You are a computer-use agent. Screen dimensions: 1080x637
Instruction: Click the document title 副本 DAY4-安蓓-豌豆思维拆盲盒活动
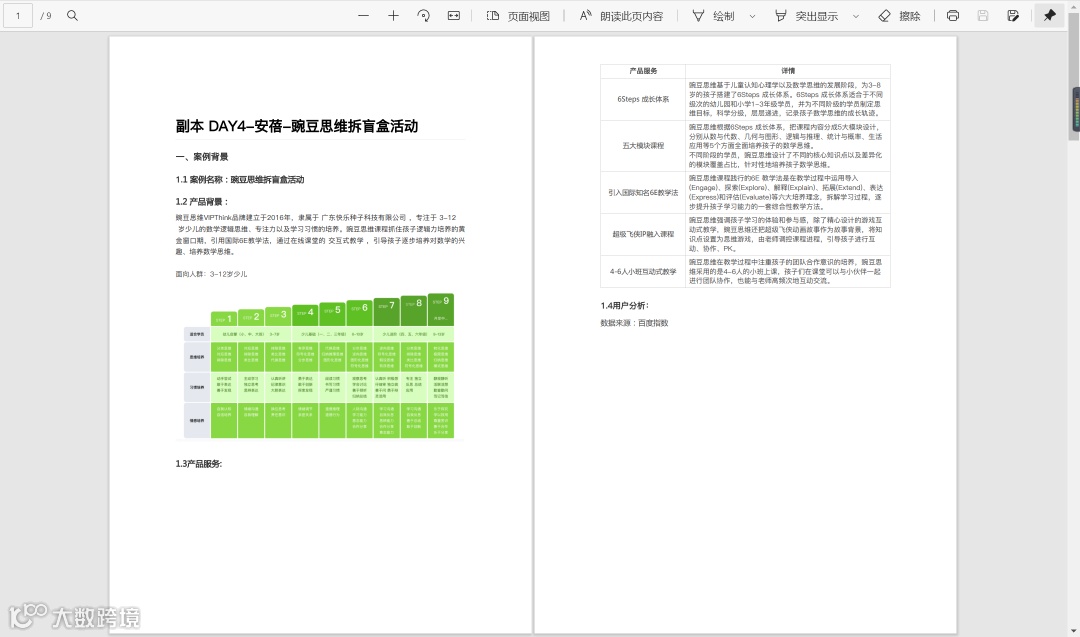point(297,126)
